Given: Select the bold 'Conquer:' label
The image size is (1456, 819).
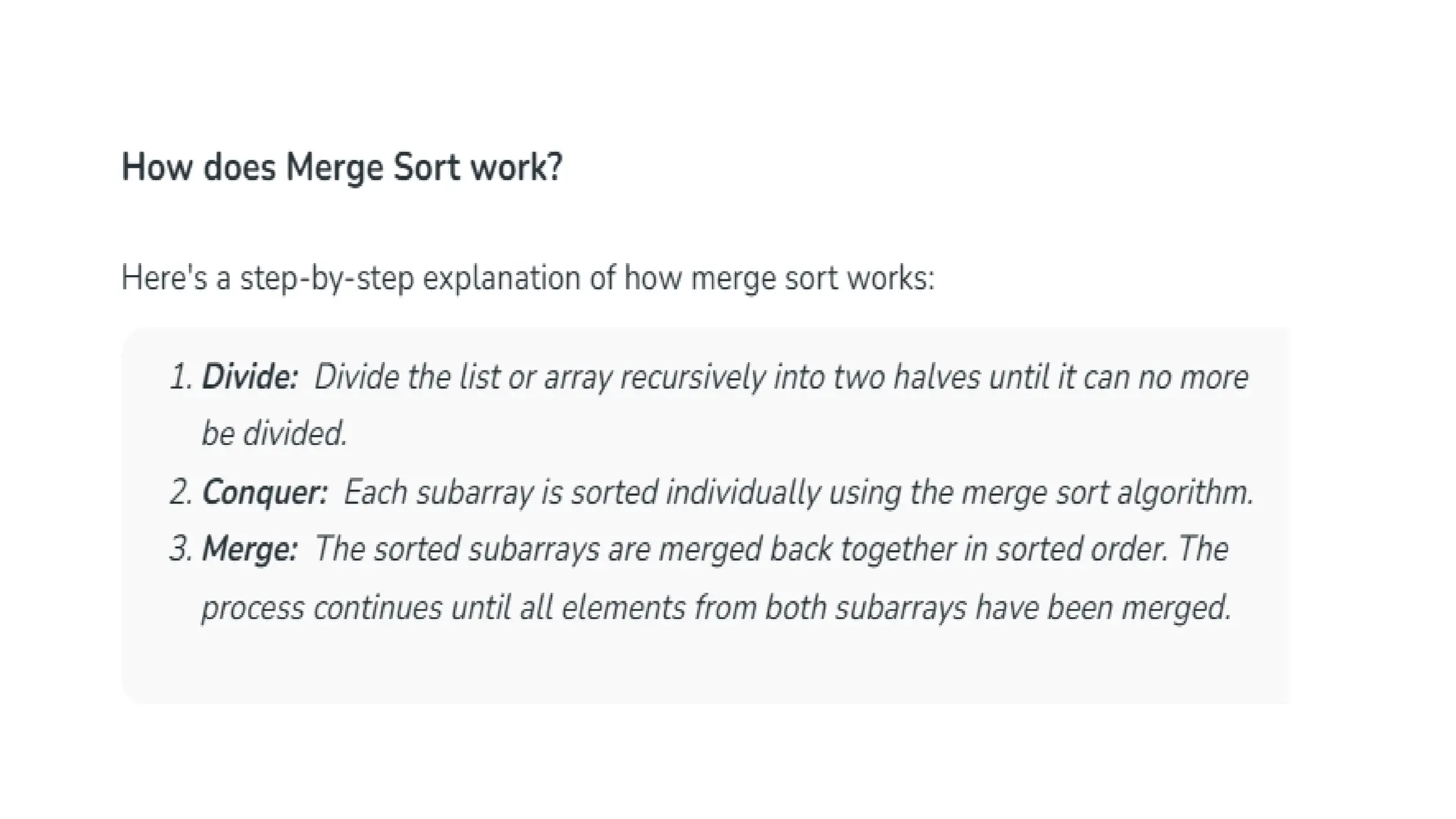Looking at the screenshot, I should click(x=265, y=493).
